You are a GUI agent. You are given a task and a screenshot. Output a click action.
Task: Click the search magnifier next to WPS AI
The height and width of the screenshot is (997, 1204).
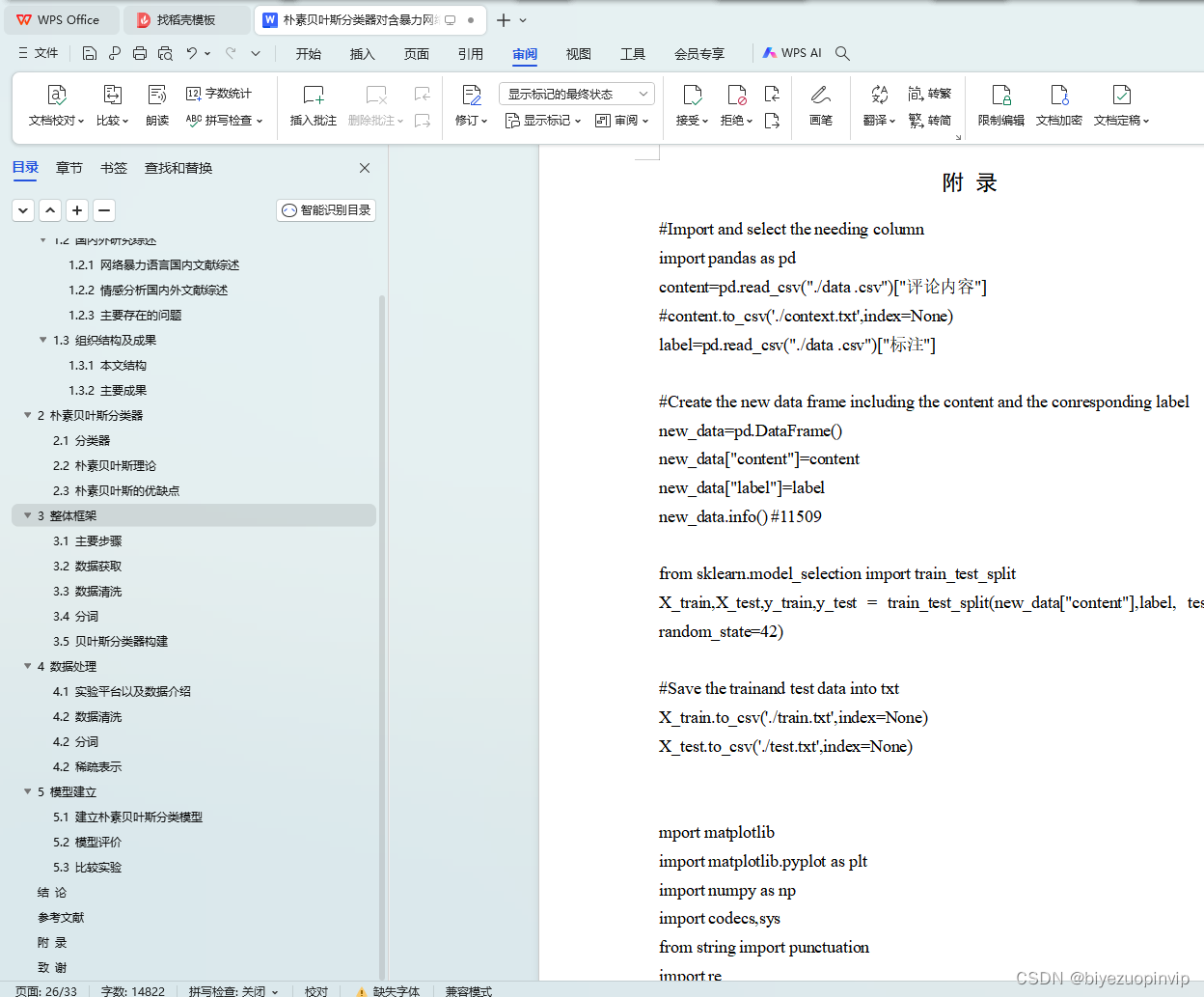pos(842,53)
